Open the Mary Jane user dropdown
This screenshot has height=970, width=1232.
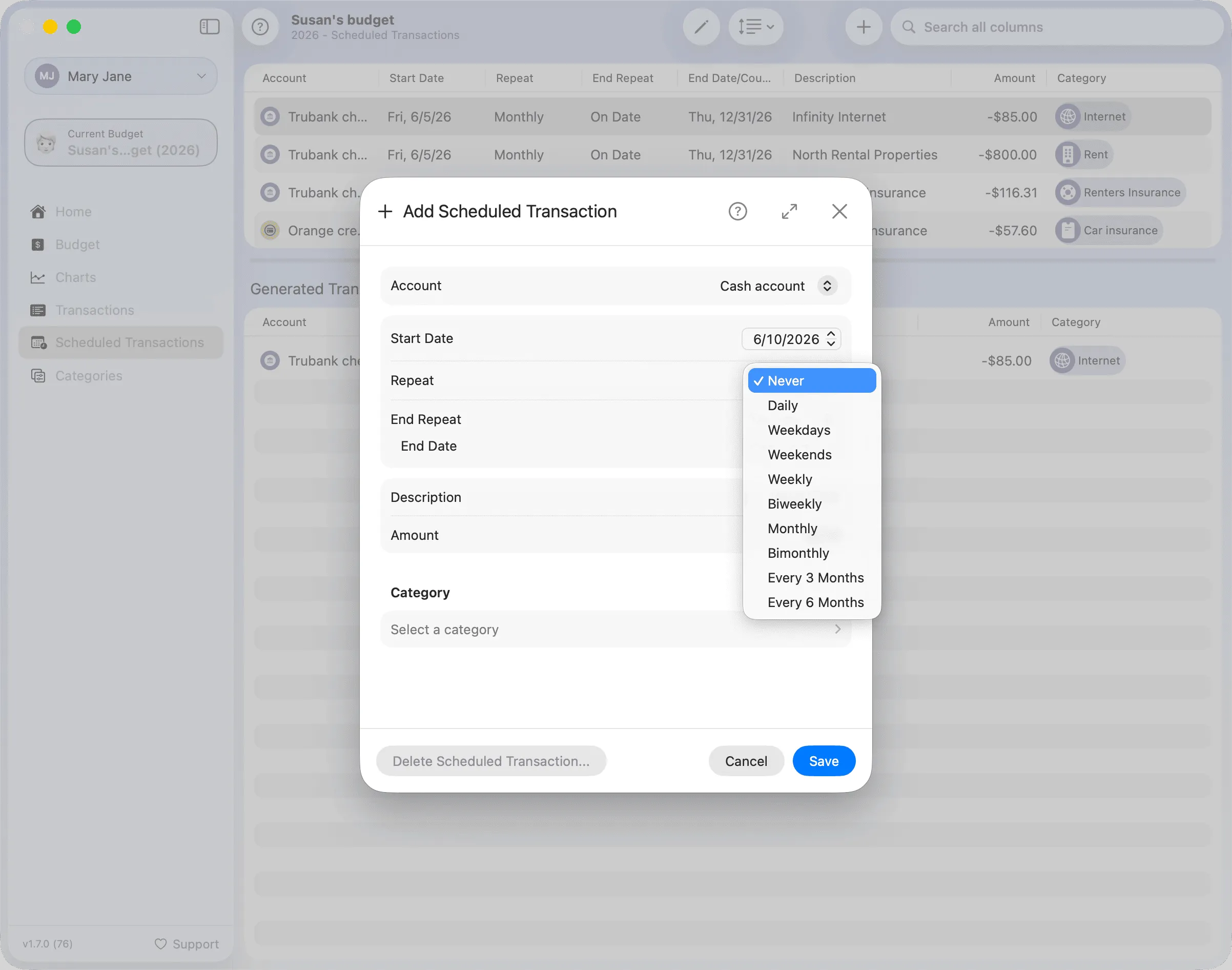click(x=121, y=76)
